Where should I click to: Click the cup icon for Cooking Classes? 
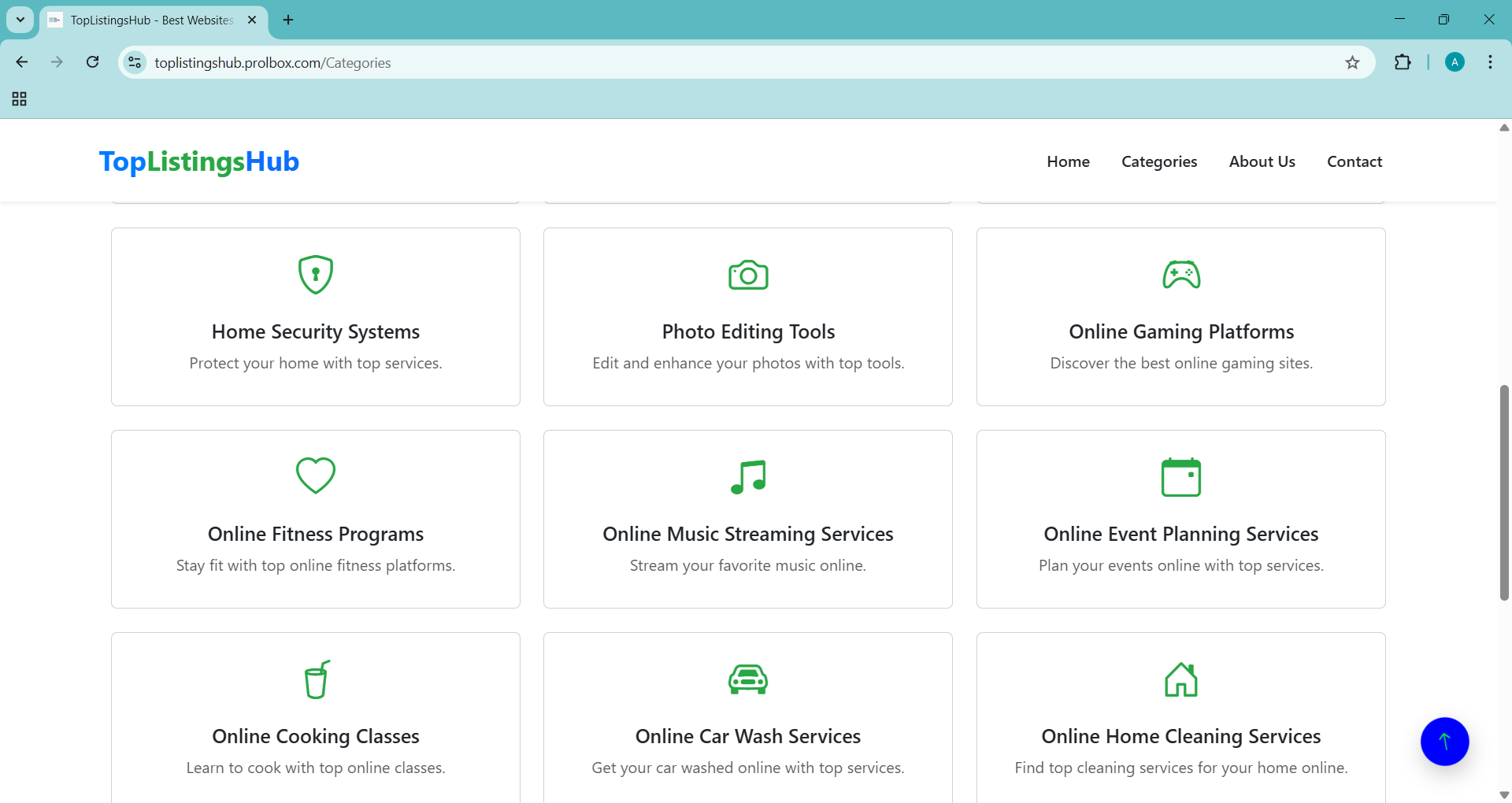coord(317,679)
